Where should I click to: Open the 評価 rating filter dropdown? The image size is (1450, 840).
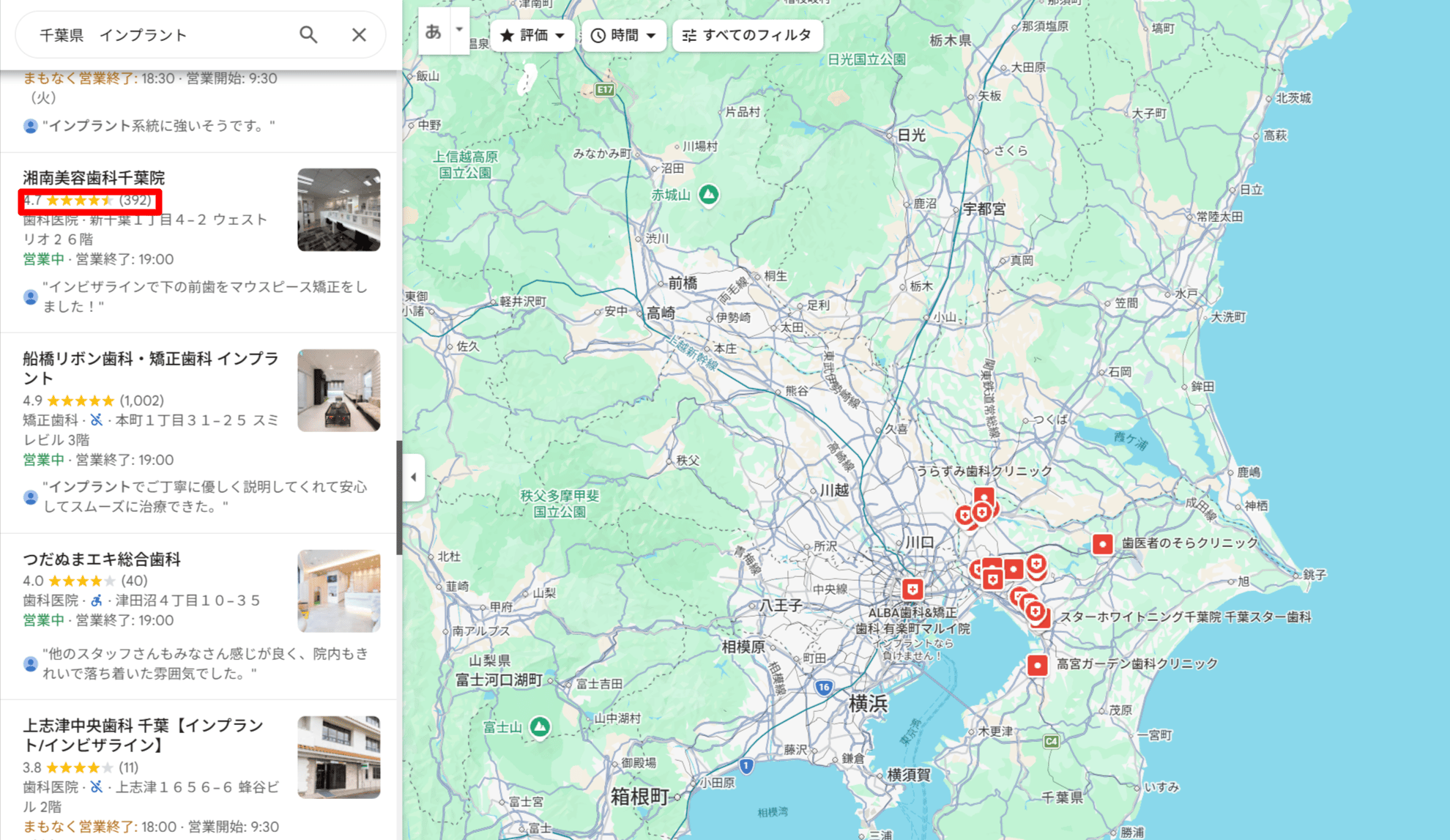coord(532,35)
